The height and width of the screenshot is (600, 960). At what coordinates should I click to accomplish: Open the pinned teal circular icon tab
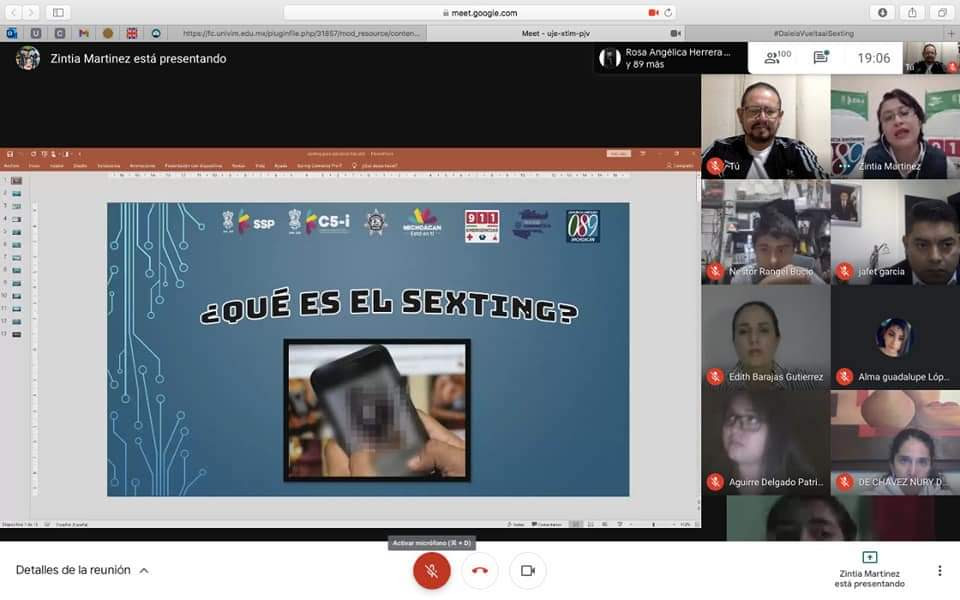click(156, 34)
